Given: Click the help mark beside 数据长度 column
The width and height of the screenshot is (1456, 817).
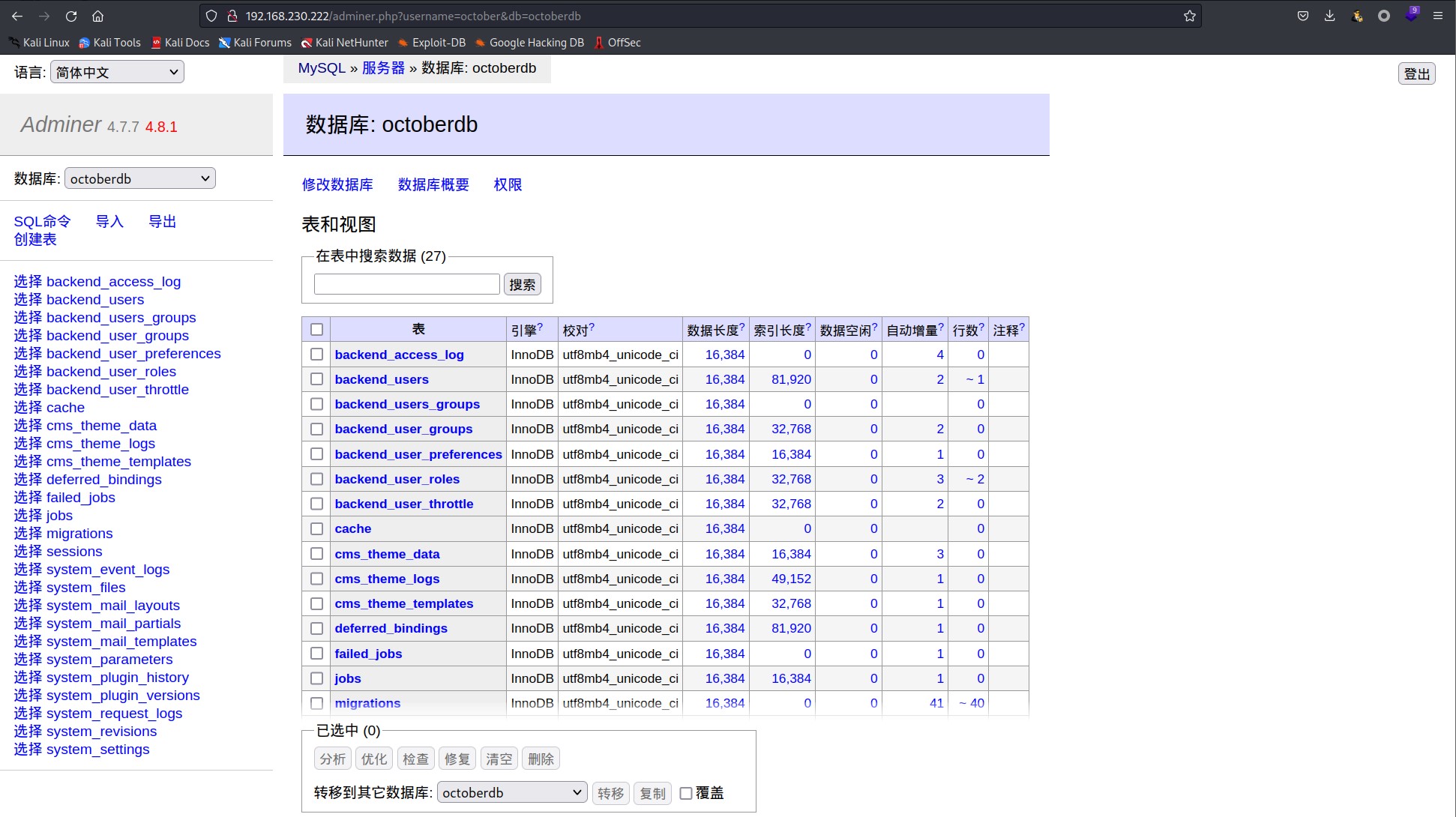Looking at the screenshot, I should tap(742, 327).
